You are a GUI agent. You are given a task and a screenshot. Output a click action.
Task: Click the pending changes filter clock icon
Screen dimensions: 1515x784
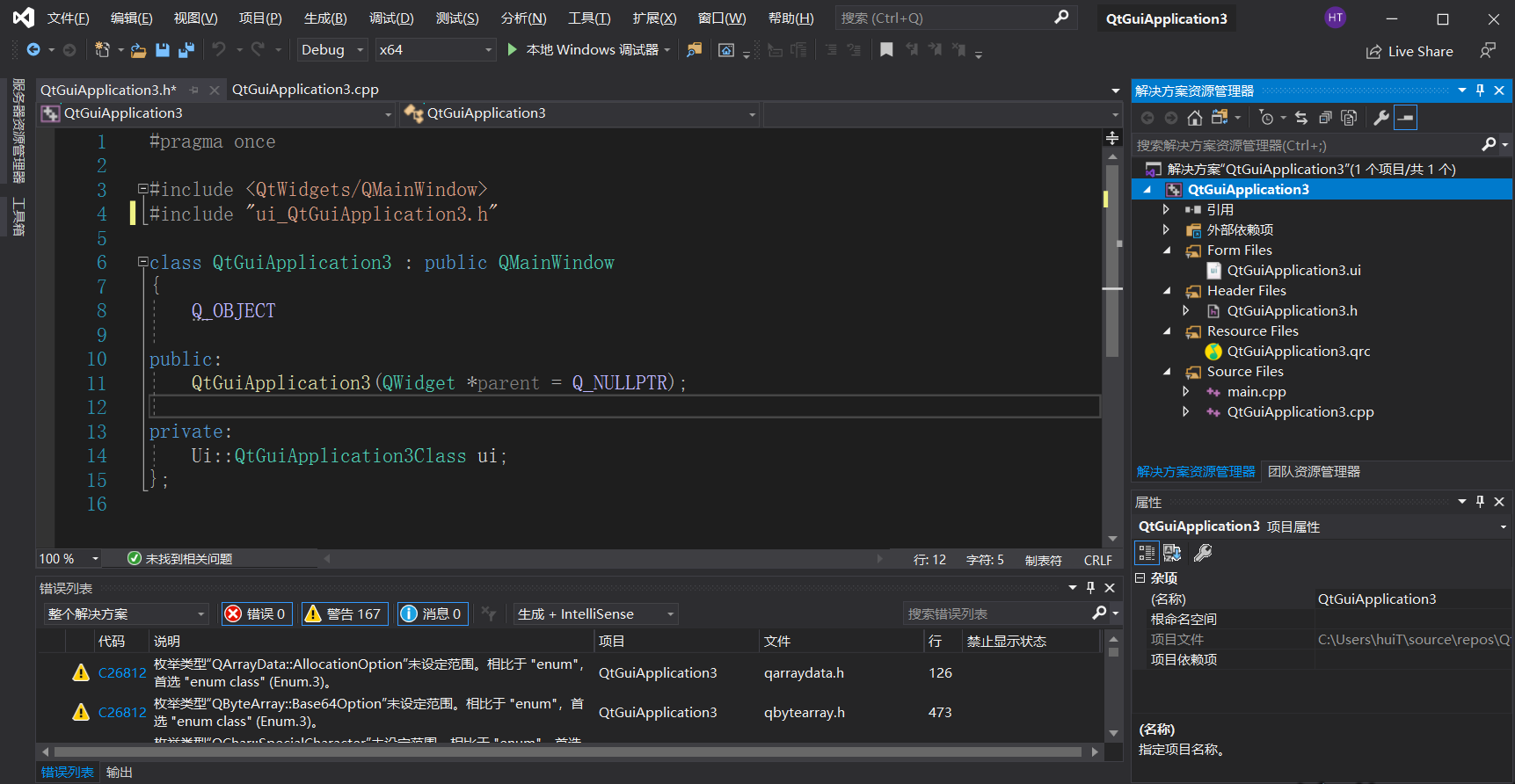tap(1266, 118)
